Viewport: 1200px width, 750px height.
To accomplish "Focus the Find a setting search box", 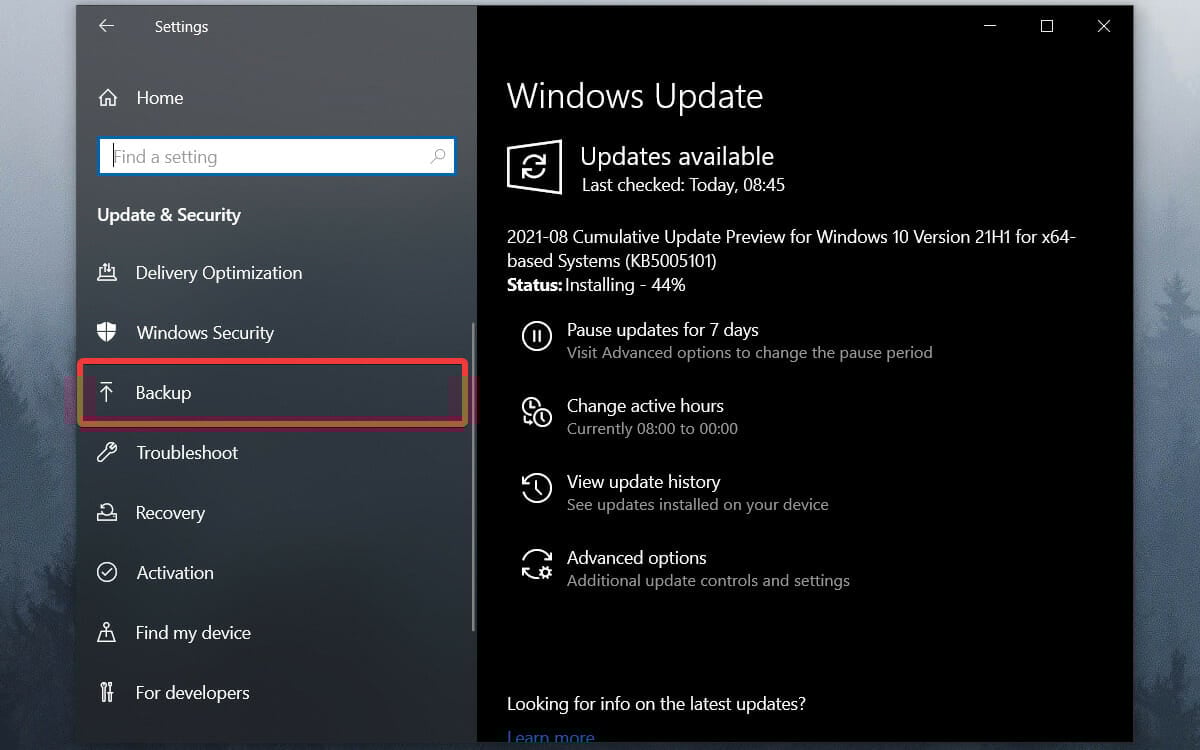I will point(277,157).
